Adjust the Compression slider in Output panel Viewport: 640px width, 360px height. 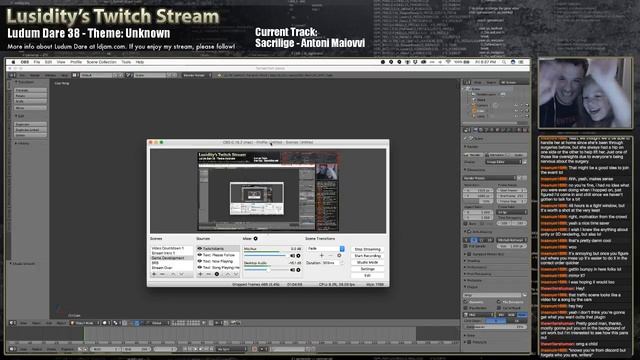point(496,327)
